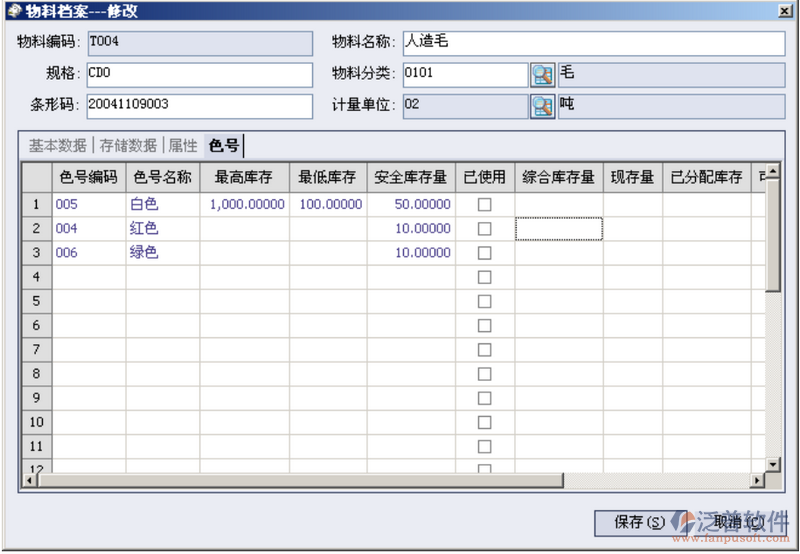800x554 pixels.
Task: Click the vertical scrollbar thumb of the grid
Action: 773,235
